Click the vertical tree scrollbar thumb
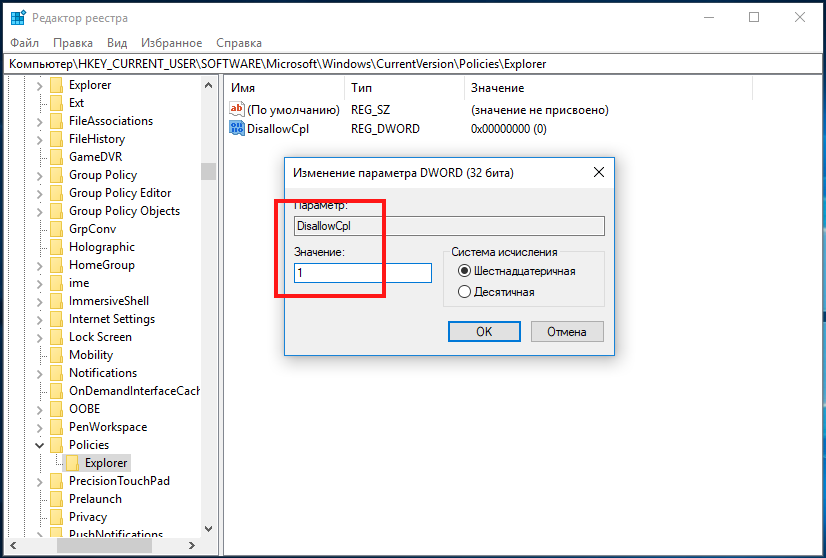This screenshot has height=558, width=826. pos(209,171)
